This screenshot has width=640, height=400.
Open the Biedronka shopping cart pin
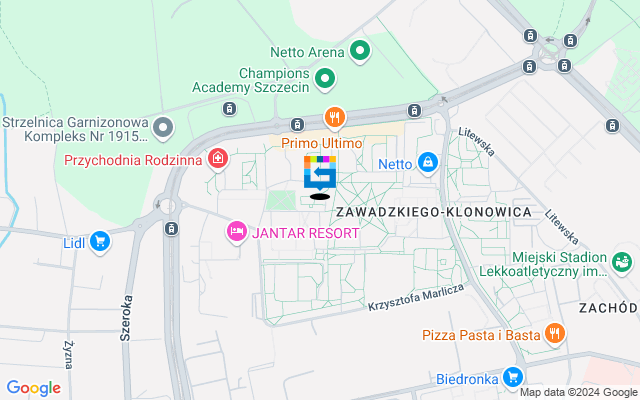coord(513,378)
